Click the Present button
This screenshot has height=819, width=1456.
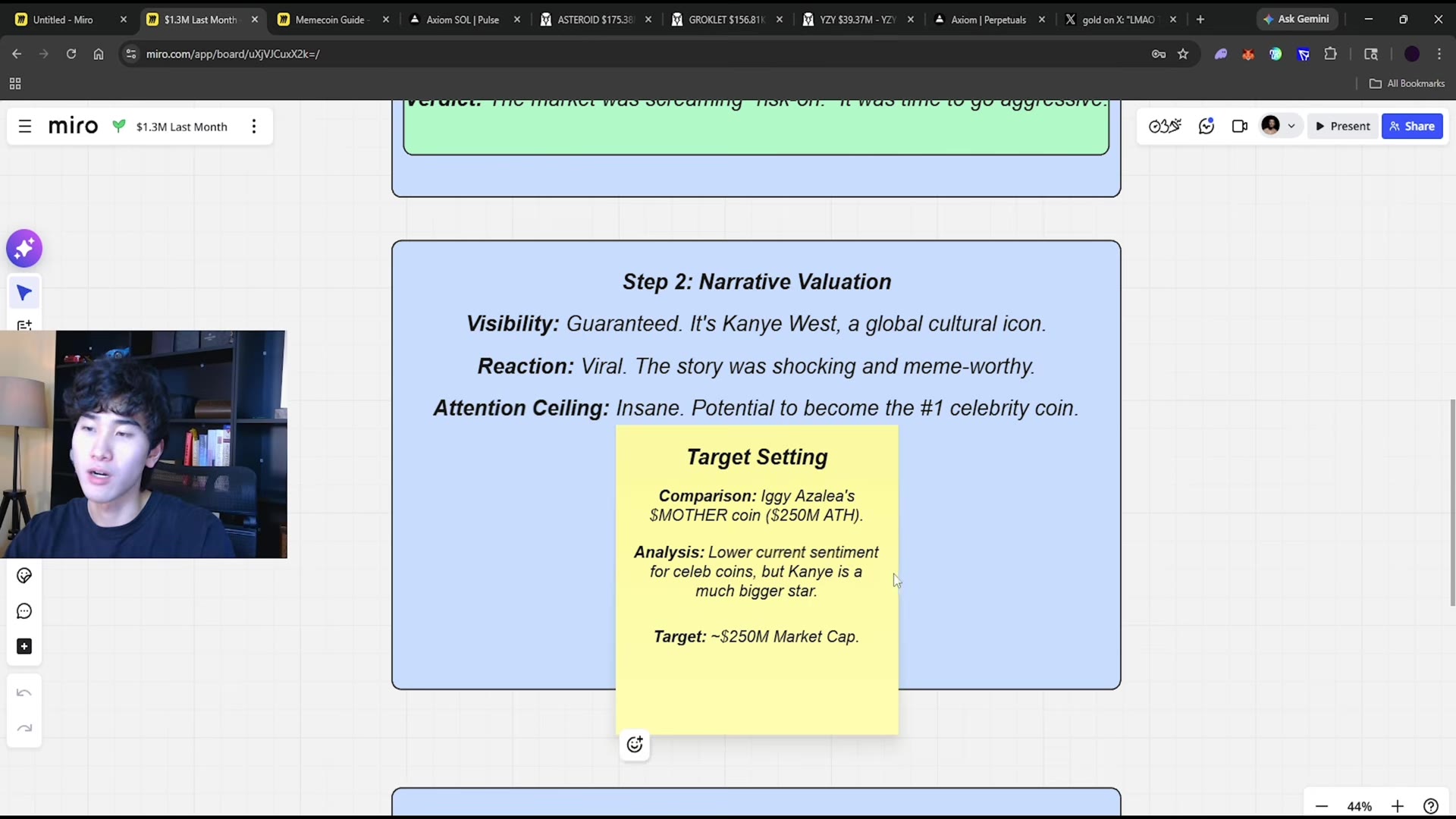click(1343, 127)
